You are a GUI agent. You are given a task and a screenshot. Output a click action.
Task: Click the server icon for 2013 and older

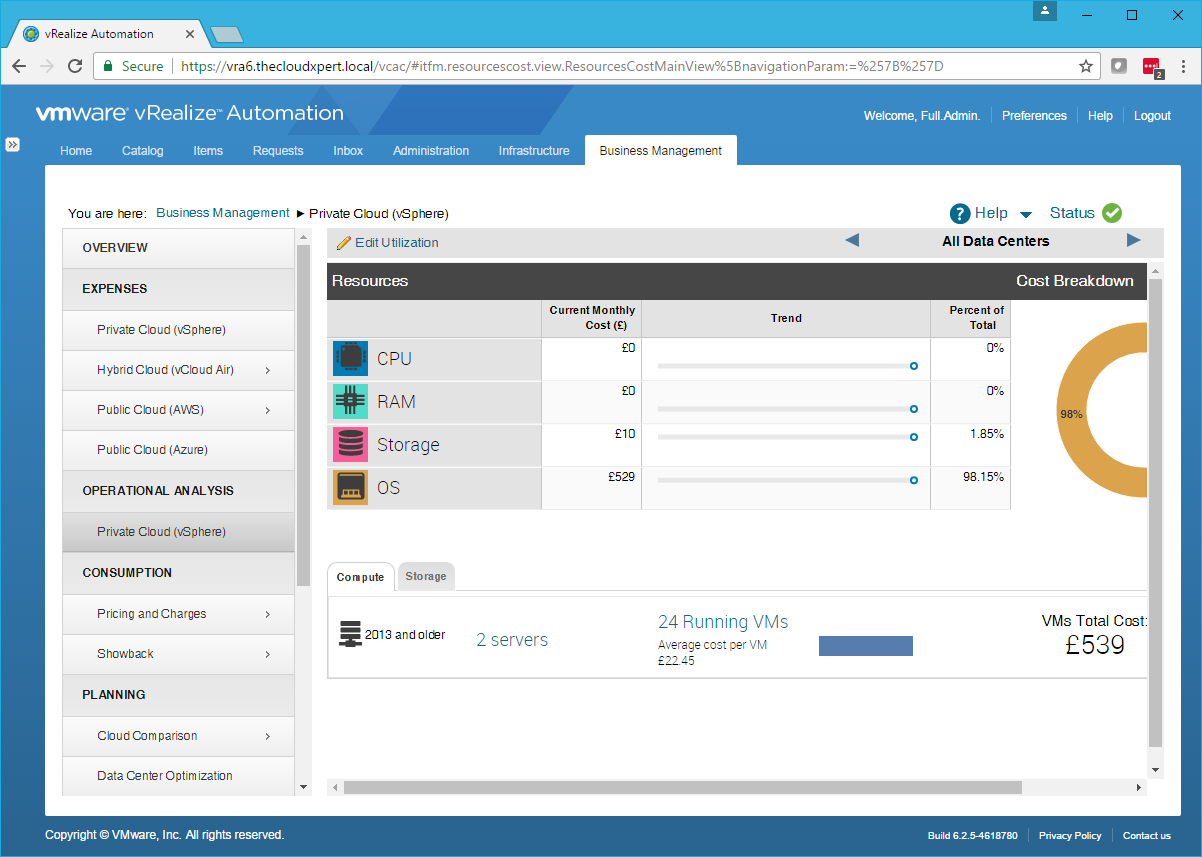(350, 634)
